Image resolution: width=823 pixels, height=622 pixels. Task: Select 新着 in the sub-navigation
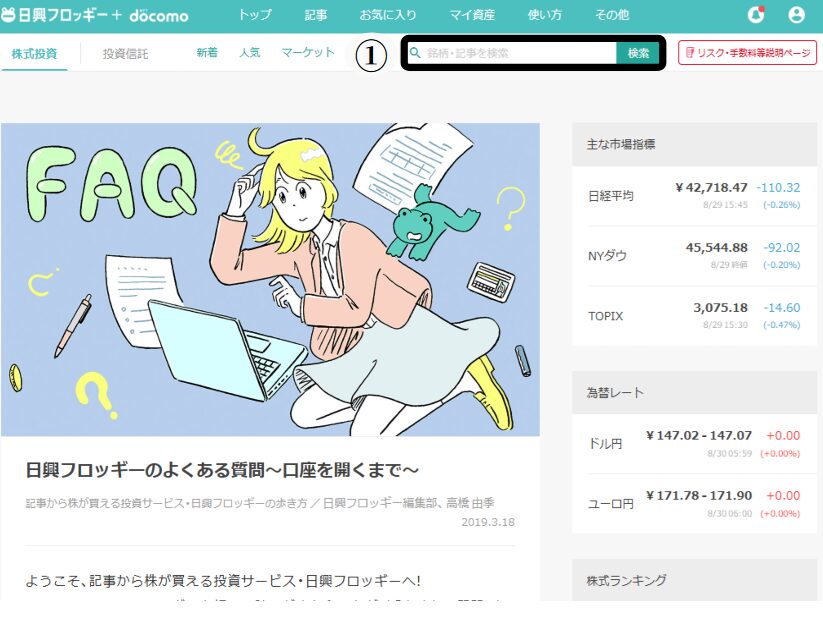pyautogui.click(x=207, y=52)
